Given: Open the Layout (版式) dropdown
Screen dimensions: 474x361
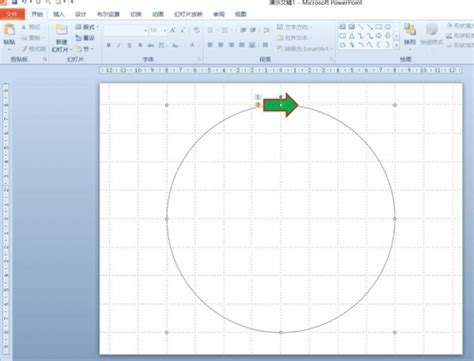Looking at the screenshot, I should (87, 27).
